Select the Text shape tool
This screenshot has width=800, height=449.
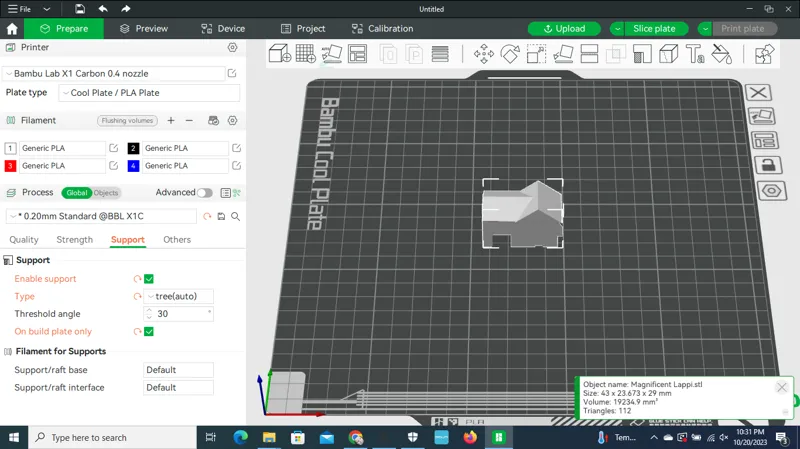[x=695, y=54]
